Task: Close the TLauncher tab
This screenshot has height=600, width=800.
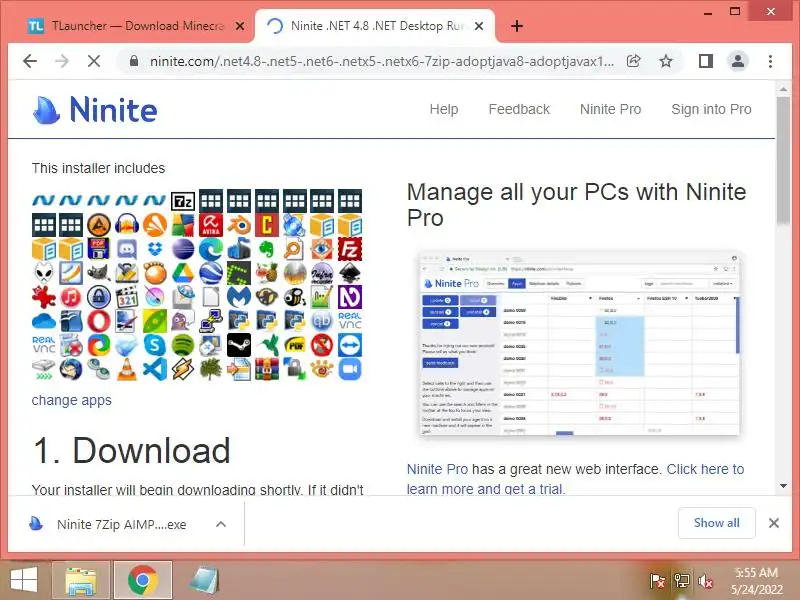Action: pos(239,26)
